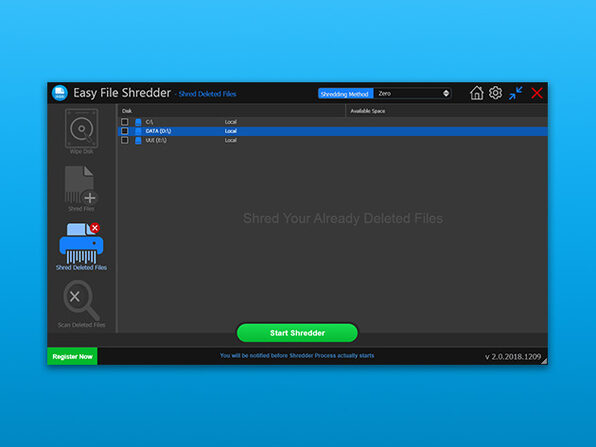Open Shred Deleted Files section
Viewport: 596px width, 447px height.
click(x=81, y=247)
